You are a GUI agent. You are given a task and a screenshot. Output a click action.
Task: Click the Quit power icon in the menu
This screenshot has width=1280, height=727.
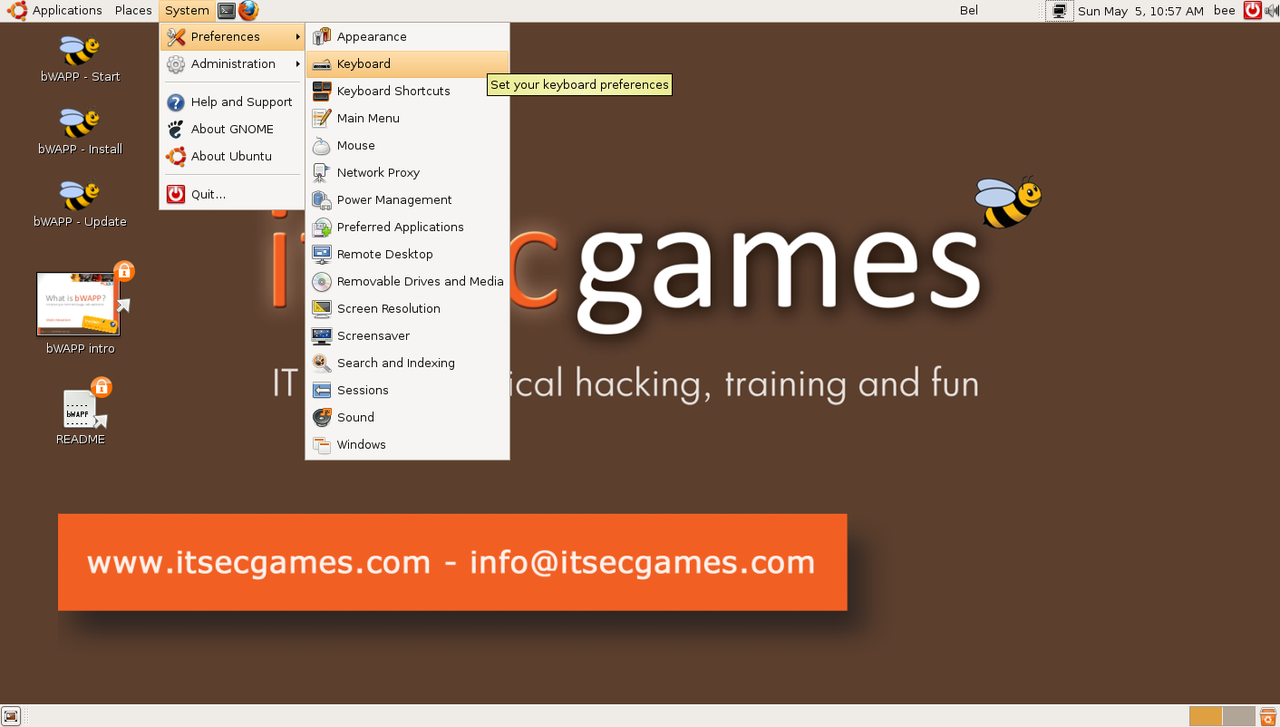click(176, 194)
